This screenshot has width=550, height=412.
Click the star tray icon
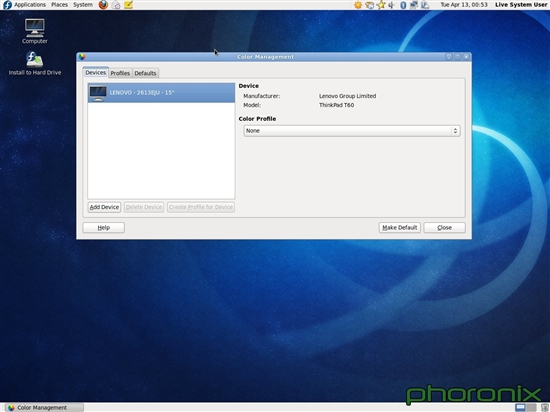[381, 5]
